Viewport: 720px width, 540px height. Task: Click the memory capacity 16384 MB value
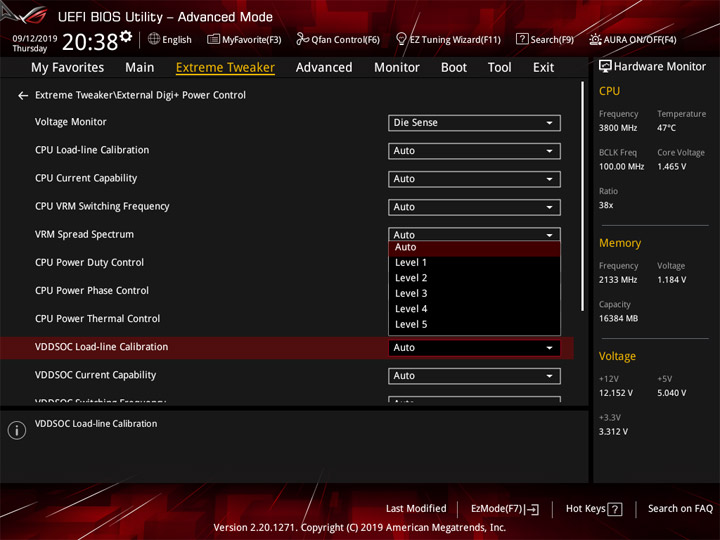click(x=618, y=319)
